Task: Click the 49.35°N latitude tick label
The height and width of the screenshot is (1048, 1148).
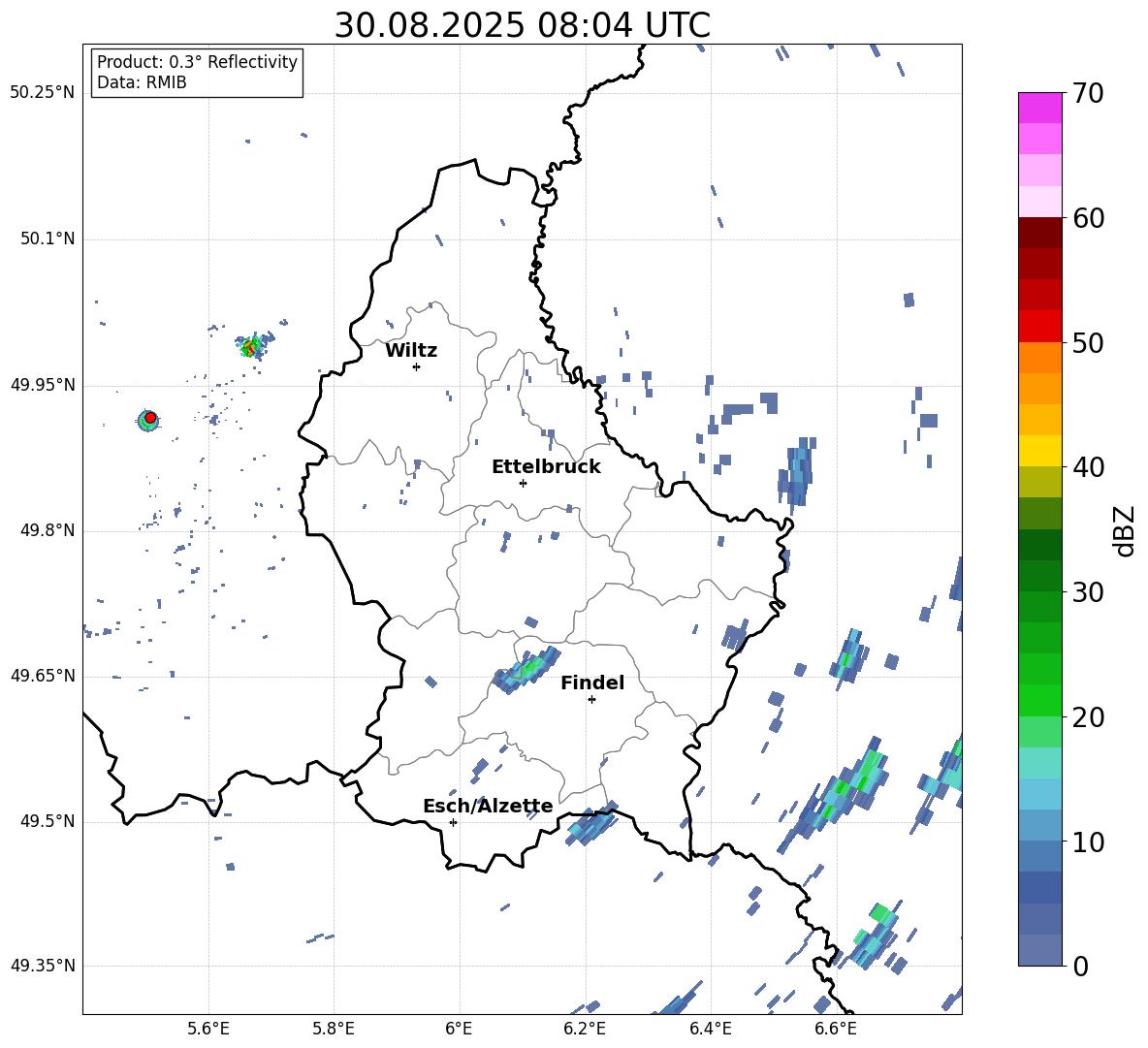Action: pos(42,966)
